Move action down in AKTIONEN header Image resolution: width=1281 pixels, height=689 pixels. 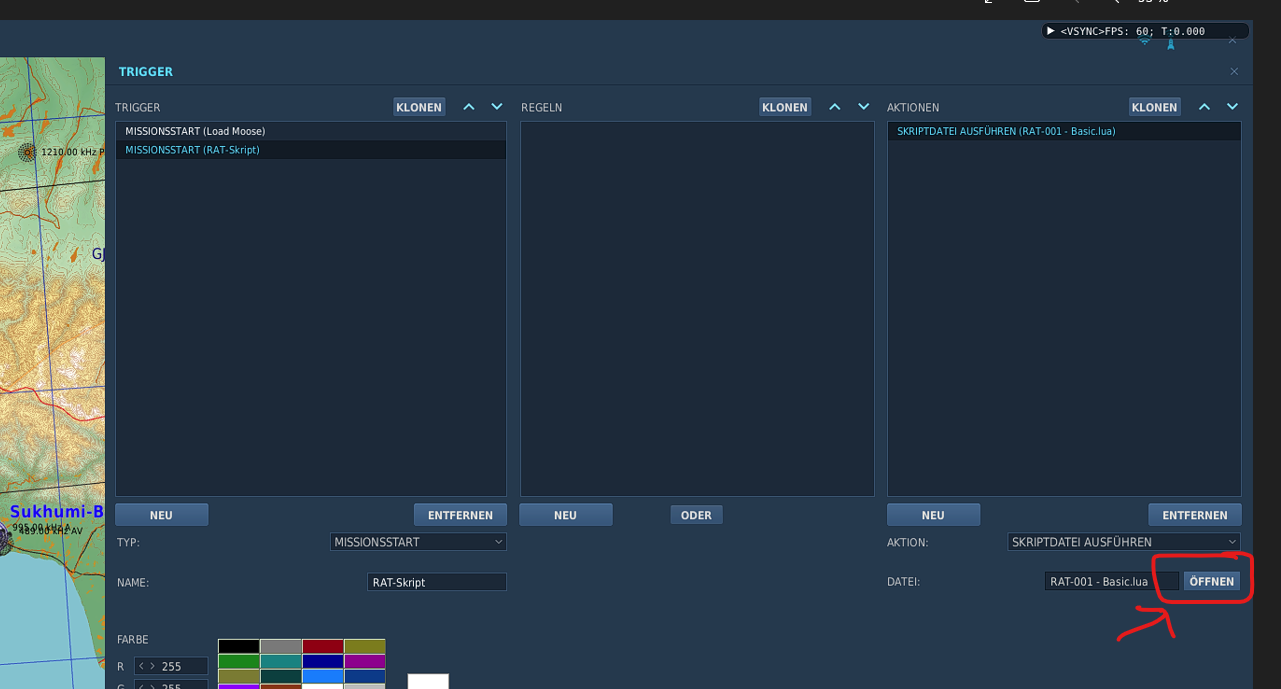pyautogui.click(x=1232, y=107)
